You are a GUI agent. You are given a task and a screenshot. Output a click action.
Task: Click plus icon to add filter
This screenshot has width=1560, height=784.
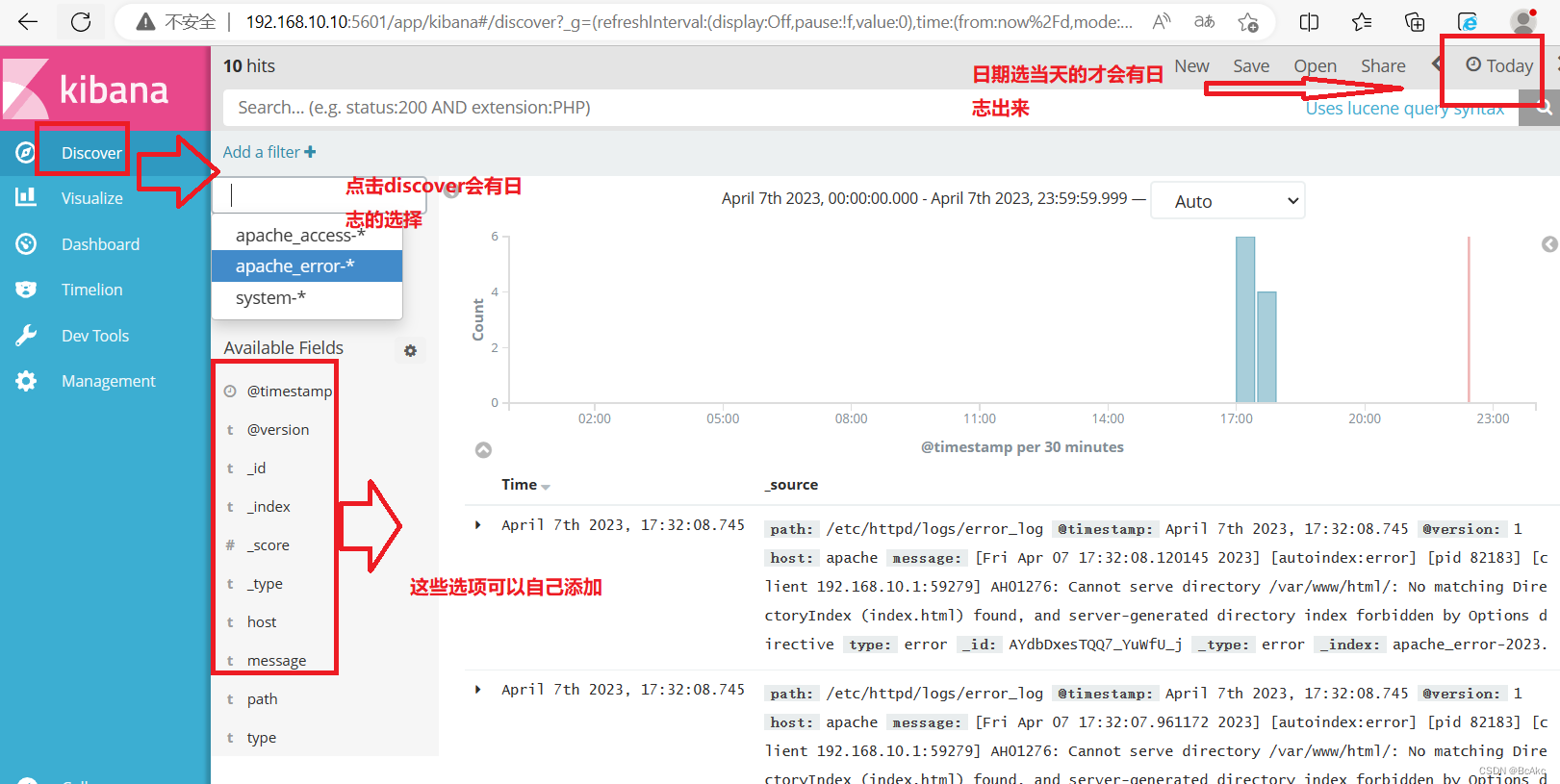pyautogui.click(x=310, y=152)
